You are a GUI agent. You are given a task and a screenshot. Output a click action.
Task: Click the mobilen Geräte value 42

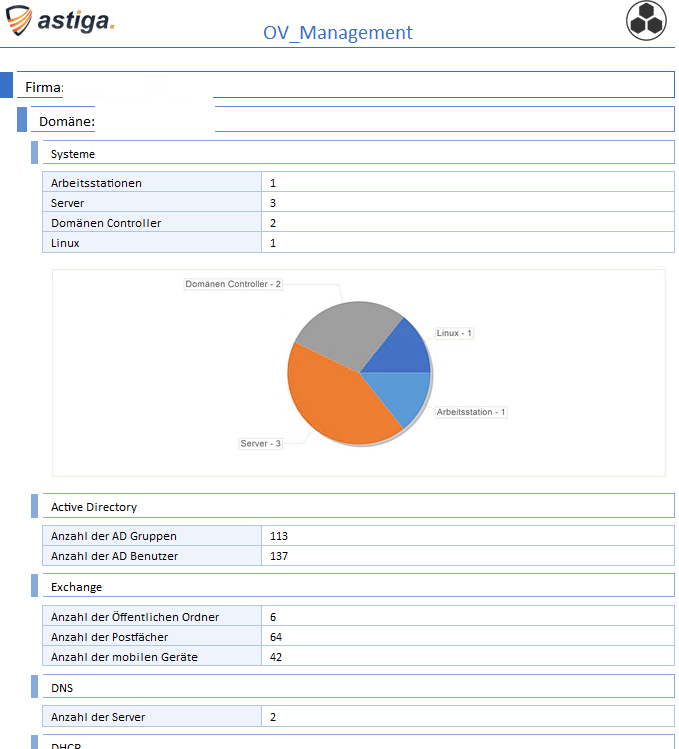coord(276,657)
